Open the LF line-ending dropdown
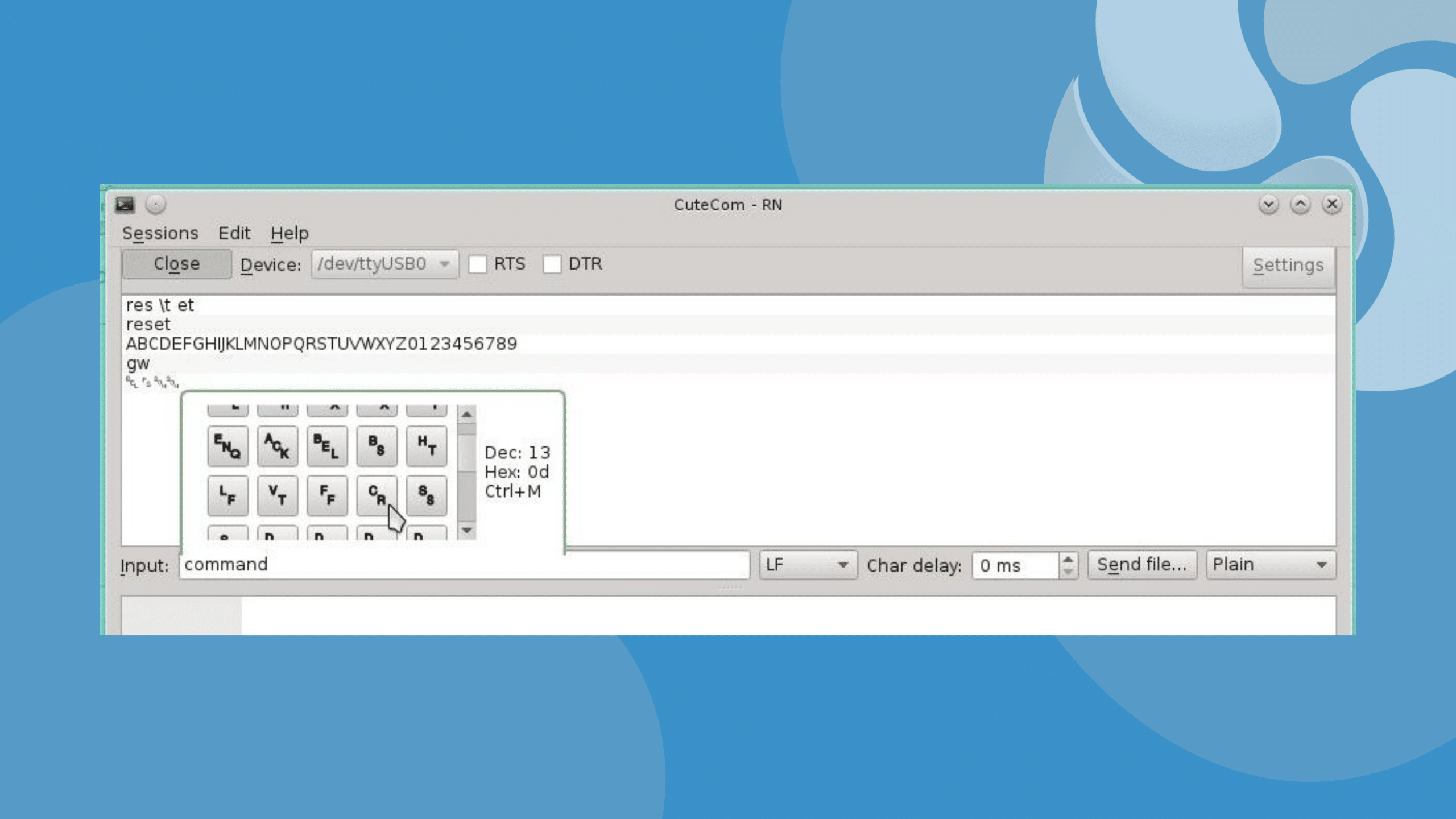 click(x=808, y=565)
